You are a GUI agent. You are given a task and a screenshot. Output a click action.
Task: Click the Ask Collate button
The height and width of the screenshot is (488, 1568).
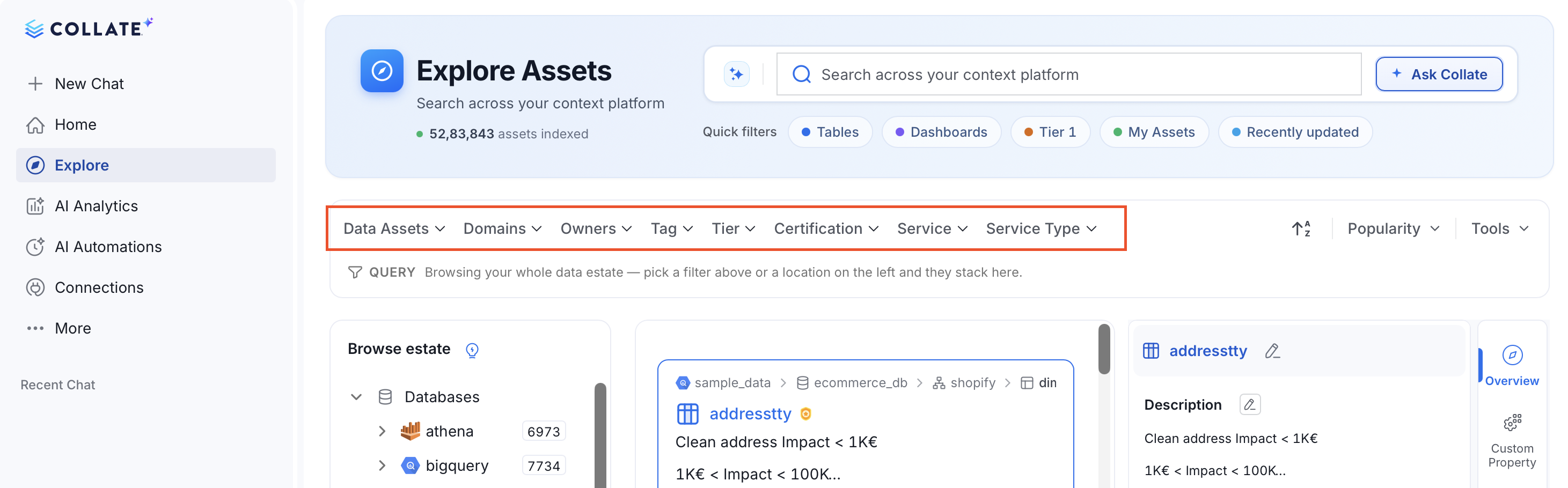click(x=1439, y=74)
